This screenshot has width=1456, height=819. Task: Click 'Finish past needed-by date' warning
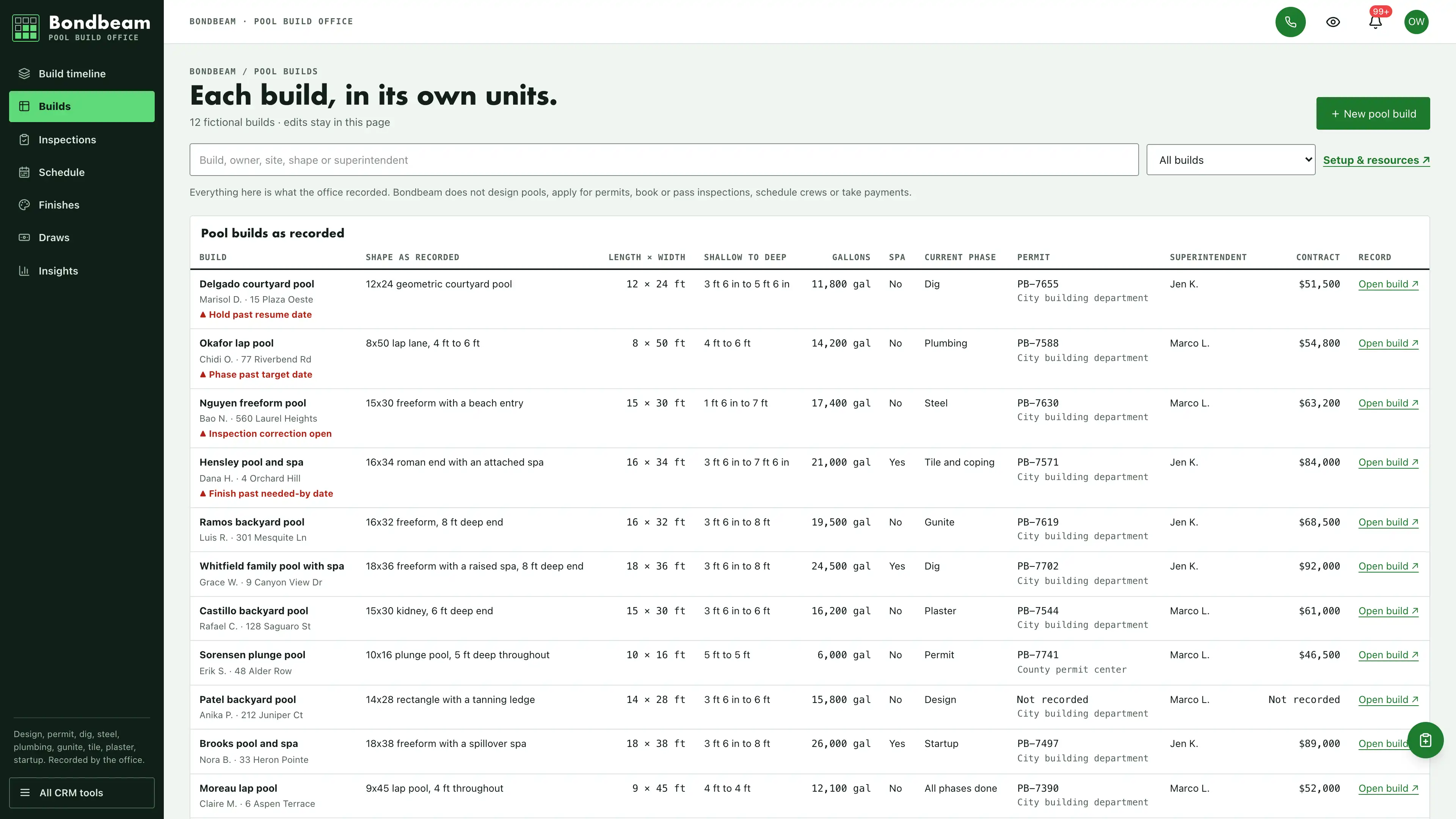266,493
